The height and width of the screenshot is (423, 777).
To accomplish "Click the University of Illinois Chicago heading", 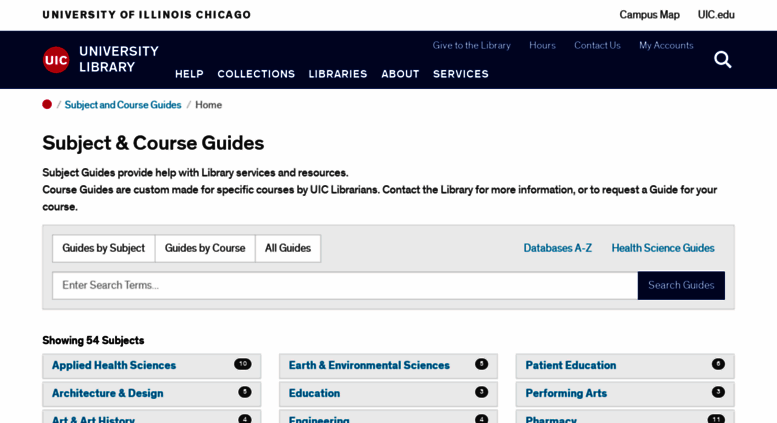I will [x=147, y=15].
